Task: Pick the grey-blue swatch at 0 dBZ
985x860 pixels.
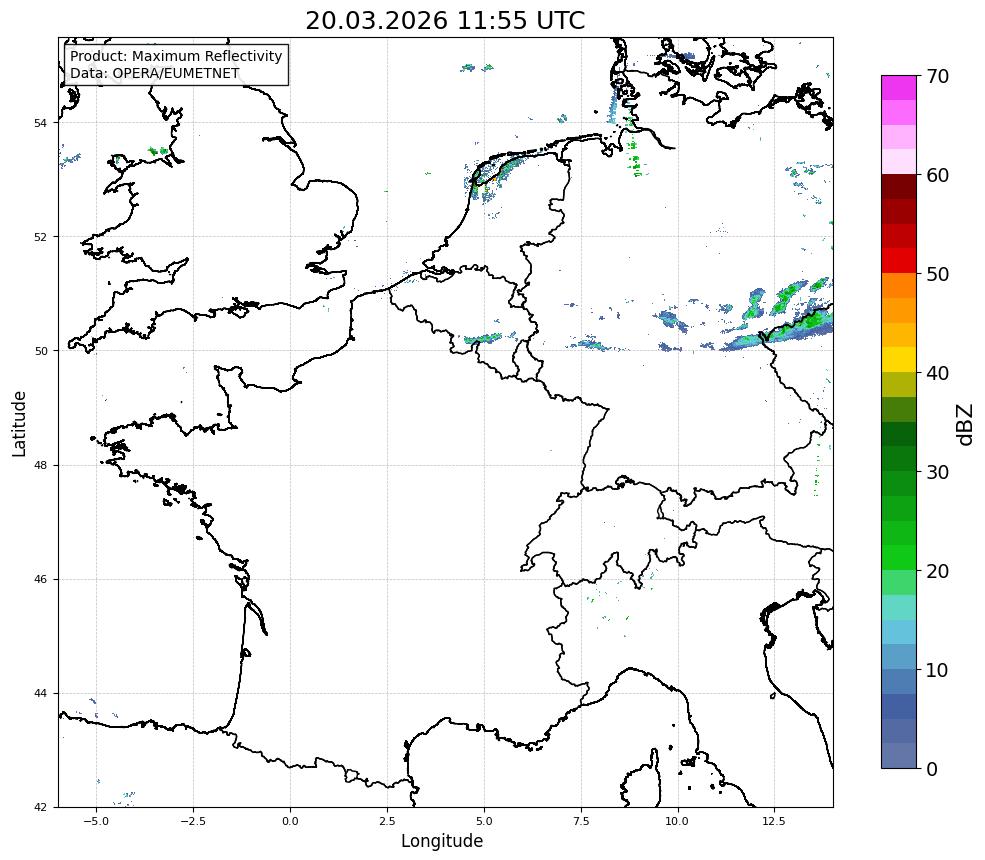Action: point(899,756)
